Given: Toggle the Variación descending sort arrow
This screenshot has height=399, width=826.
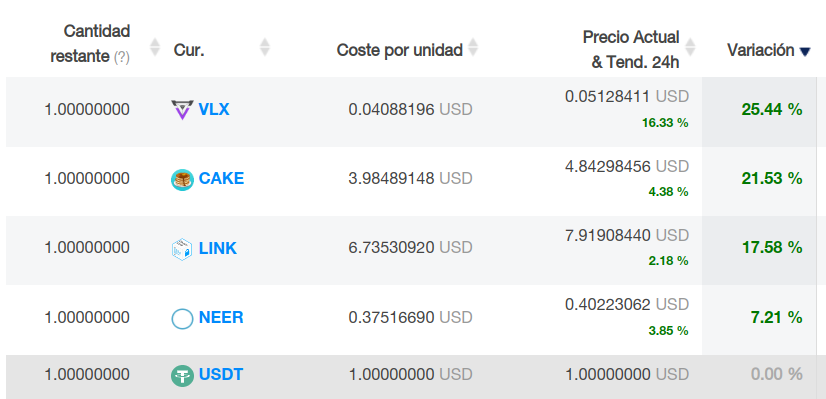Looking at the screenshot, I should point(804,52).
